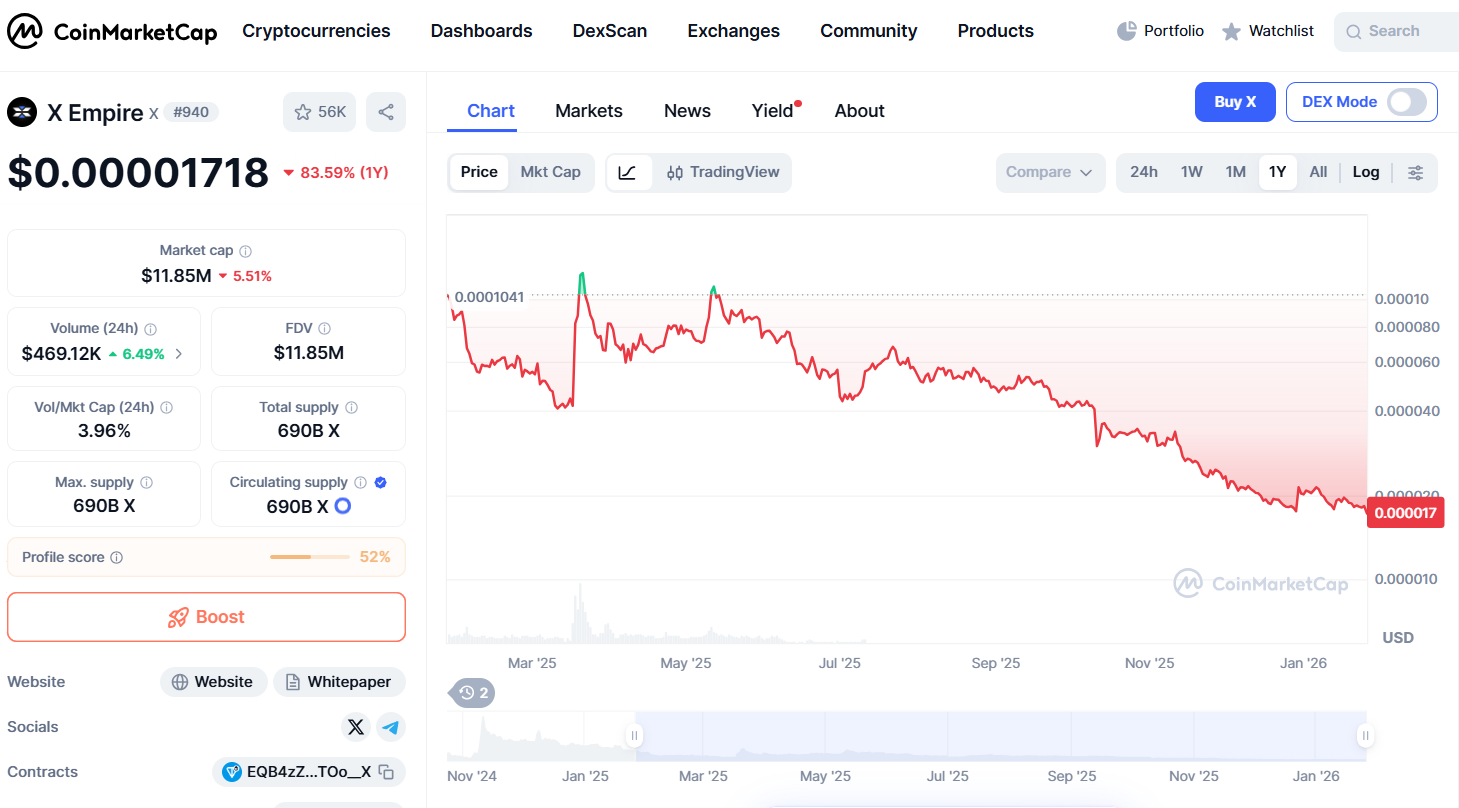Copy the contract address icon
1459x808 pixels.
pos(386,772)
